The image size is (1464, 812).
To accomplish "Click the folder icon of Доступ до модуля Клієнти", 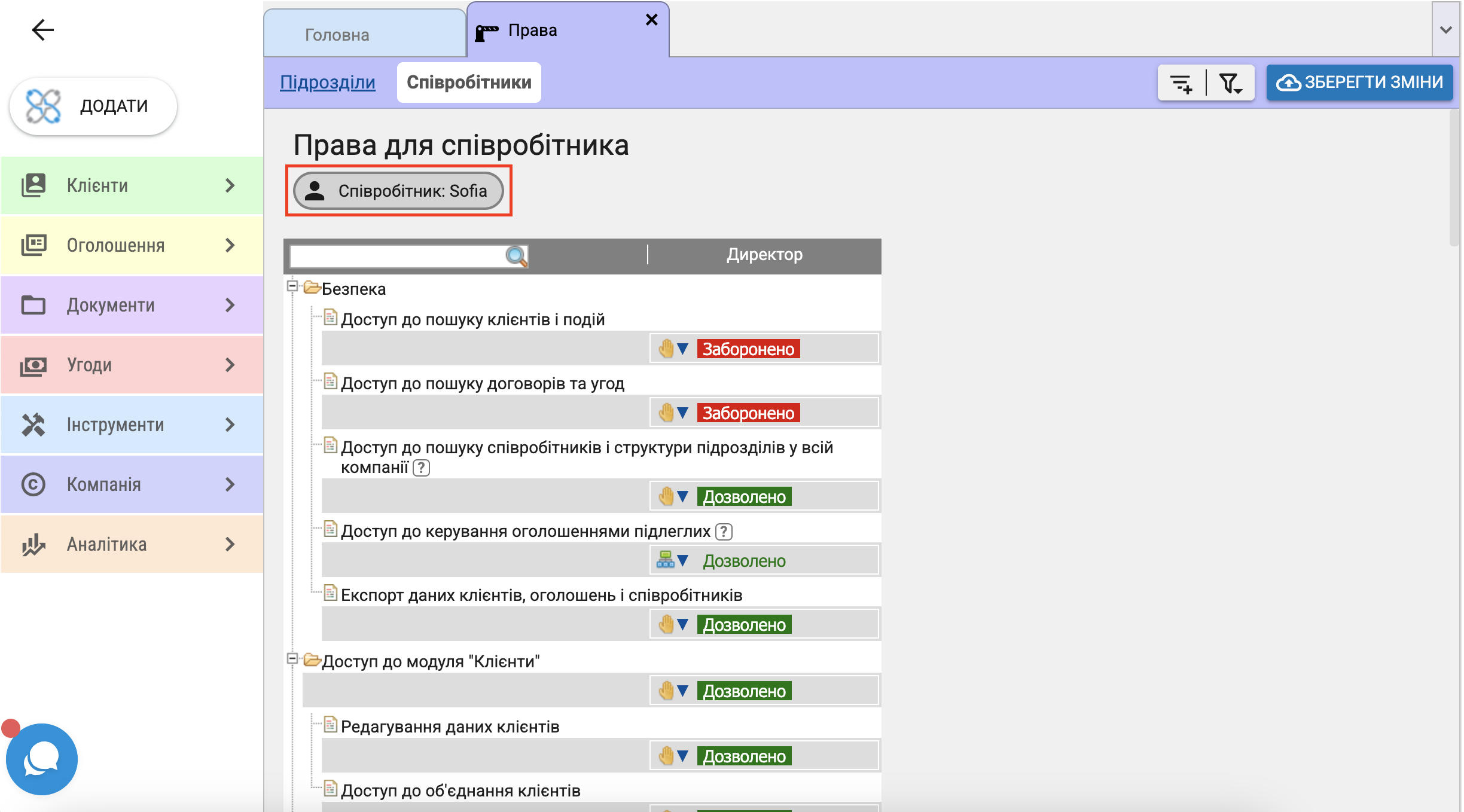I will [x=312, y=660].
